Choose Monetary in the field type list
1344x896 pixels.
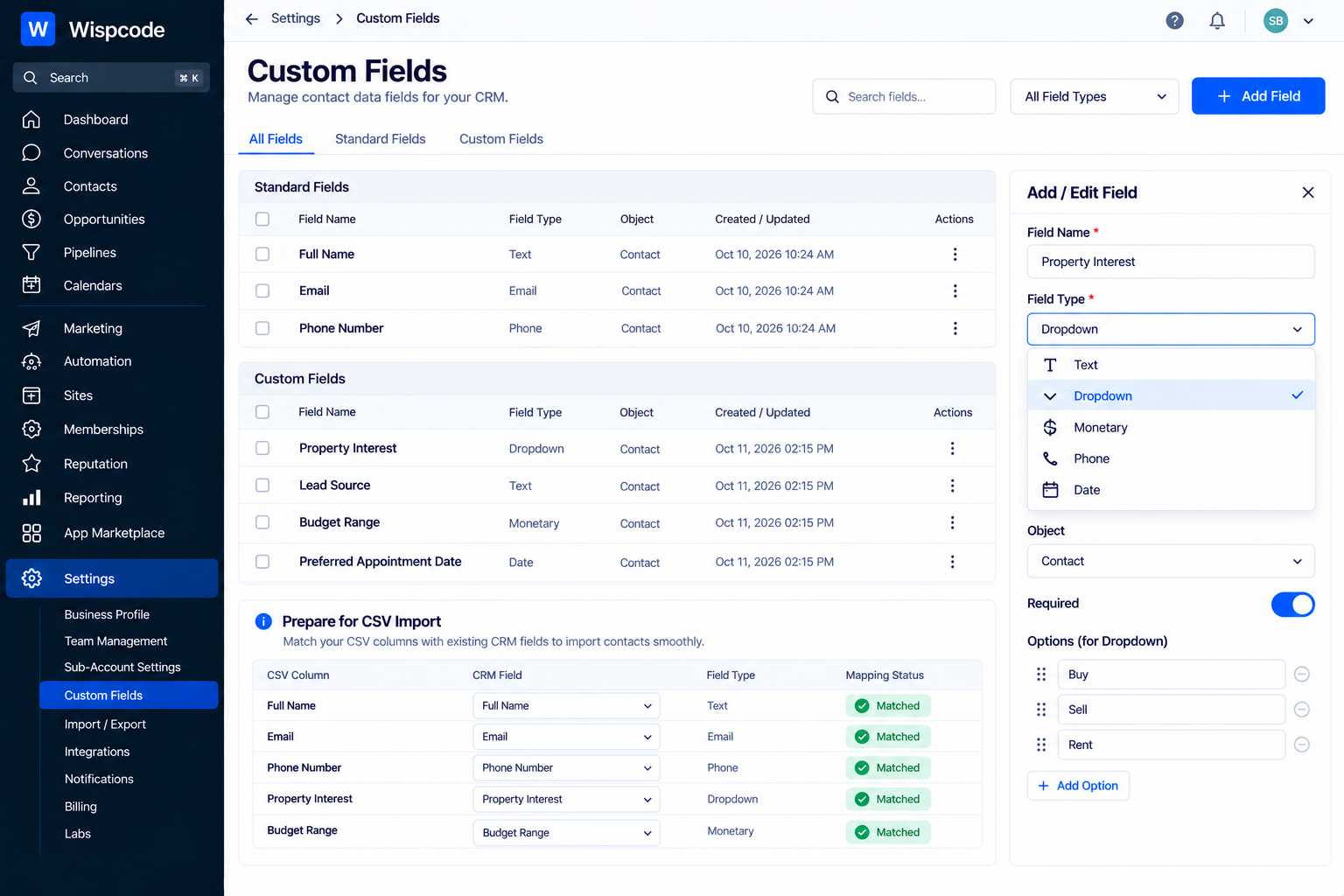[x=1171, y=428]
